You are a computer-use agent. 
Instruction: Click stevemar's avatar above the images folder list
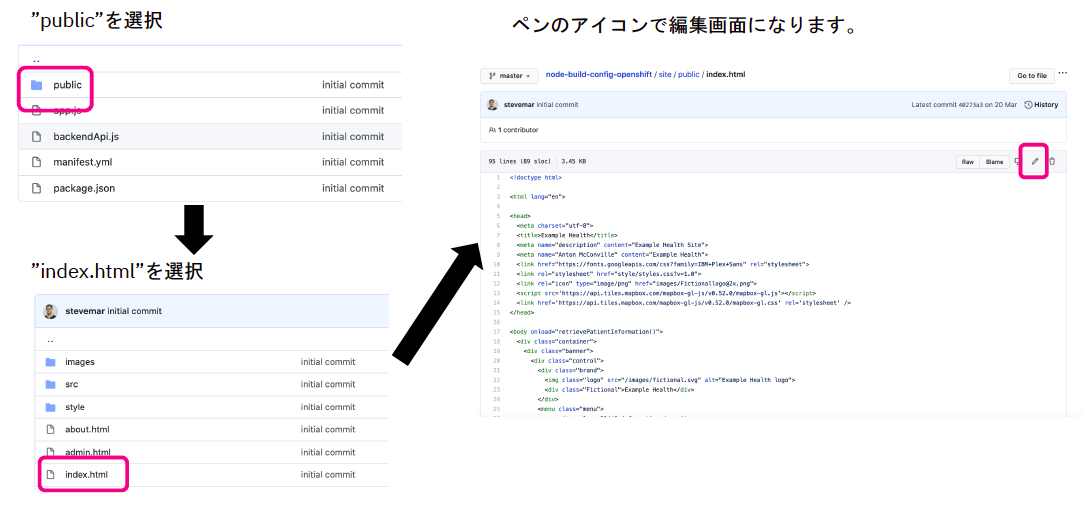click(51, 311)
